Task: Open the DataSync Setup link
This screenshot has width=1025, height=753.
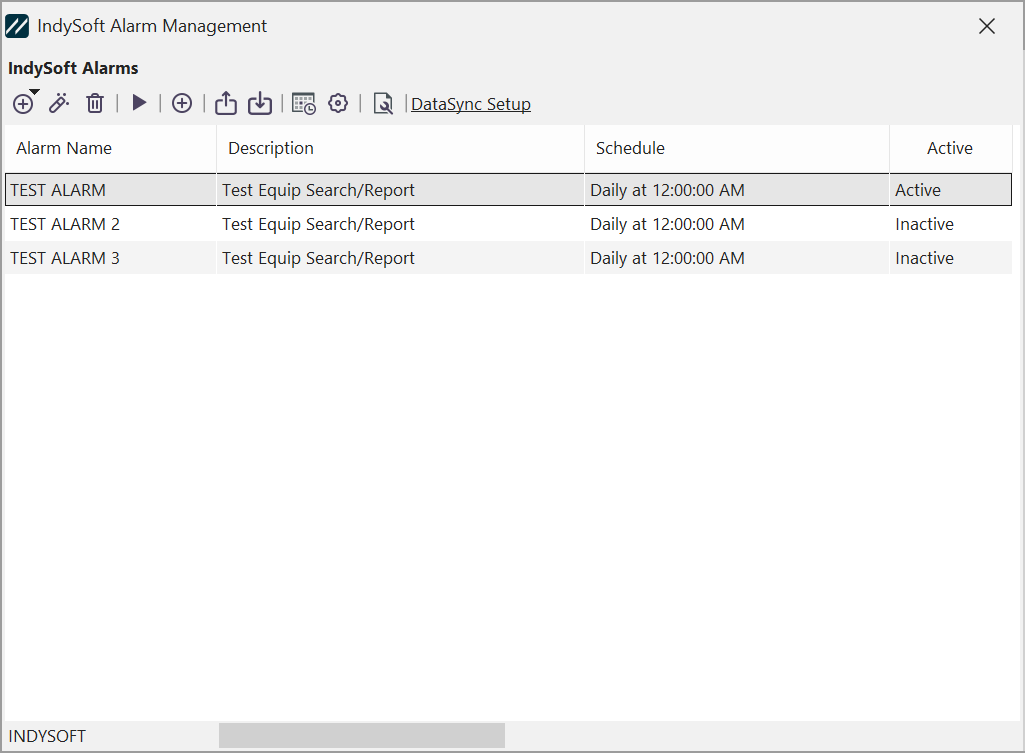Action: pos(471,104)
